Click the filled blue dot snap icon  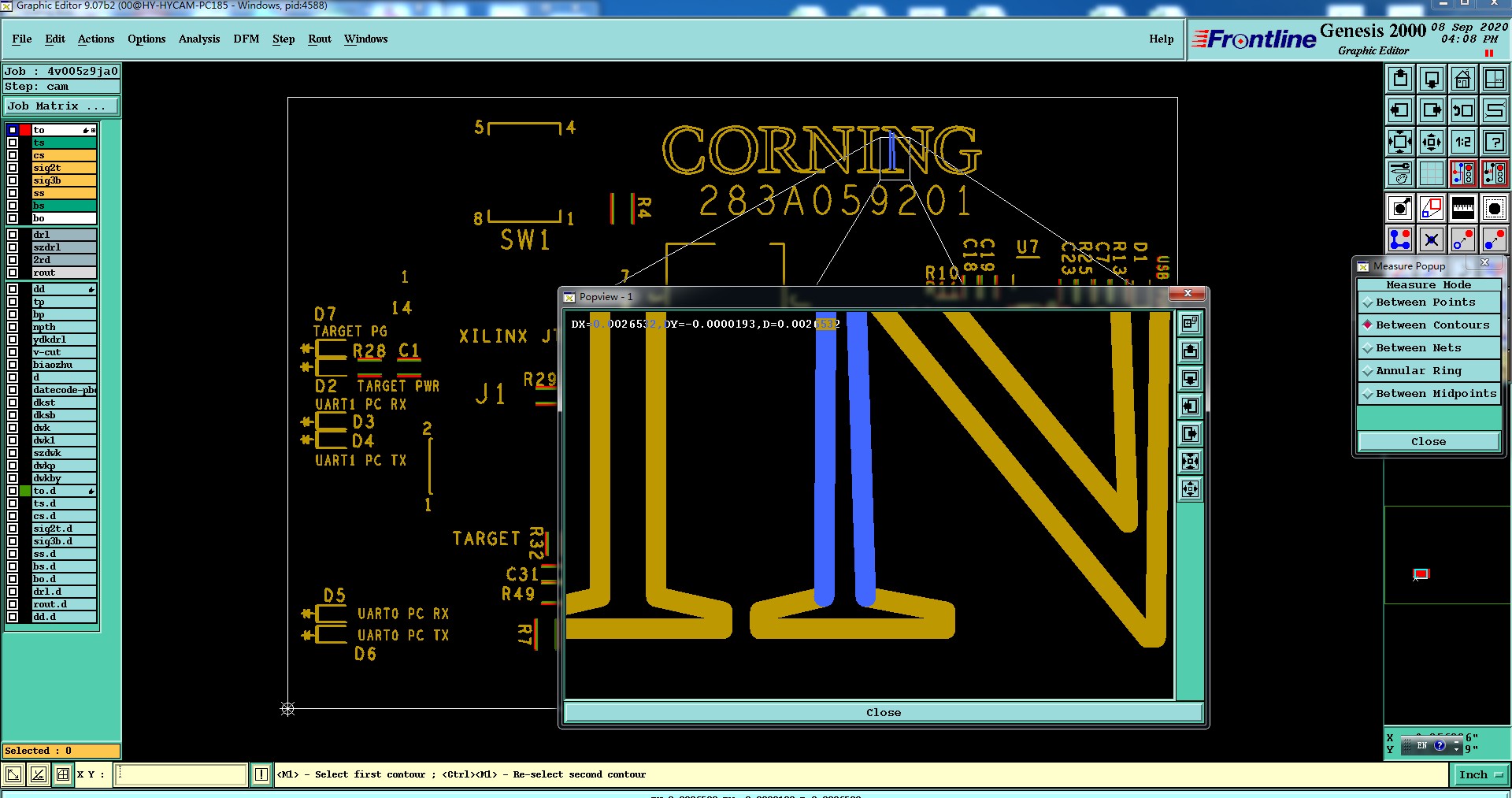(x=1495, y=239)
